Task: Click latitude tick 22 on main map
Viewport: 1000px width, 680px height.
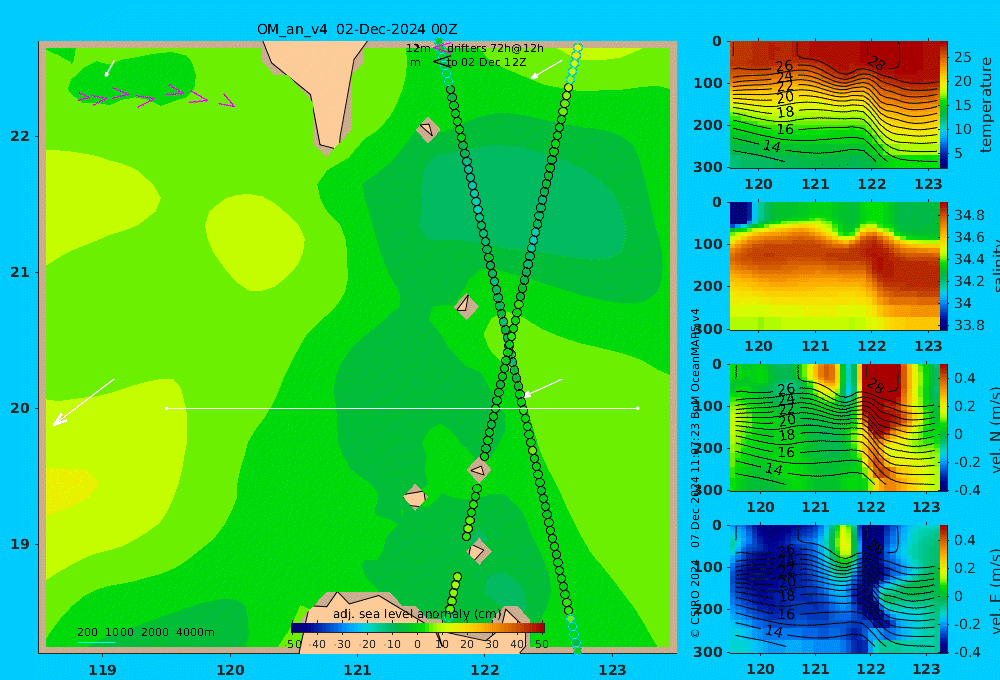Action: (20, 136)
